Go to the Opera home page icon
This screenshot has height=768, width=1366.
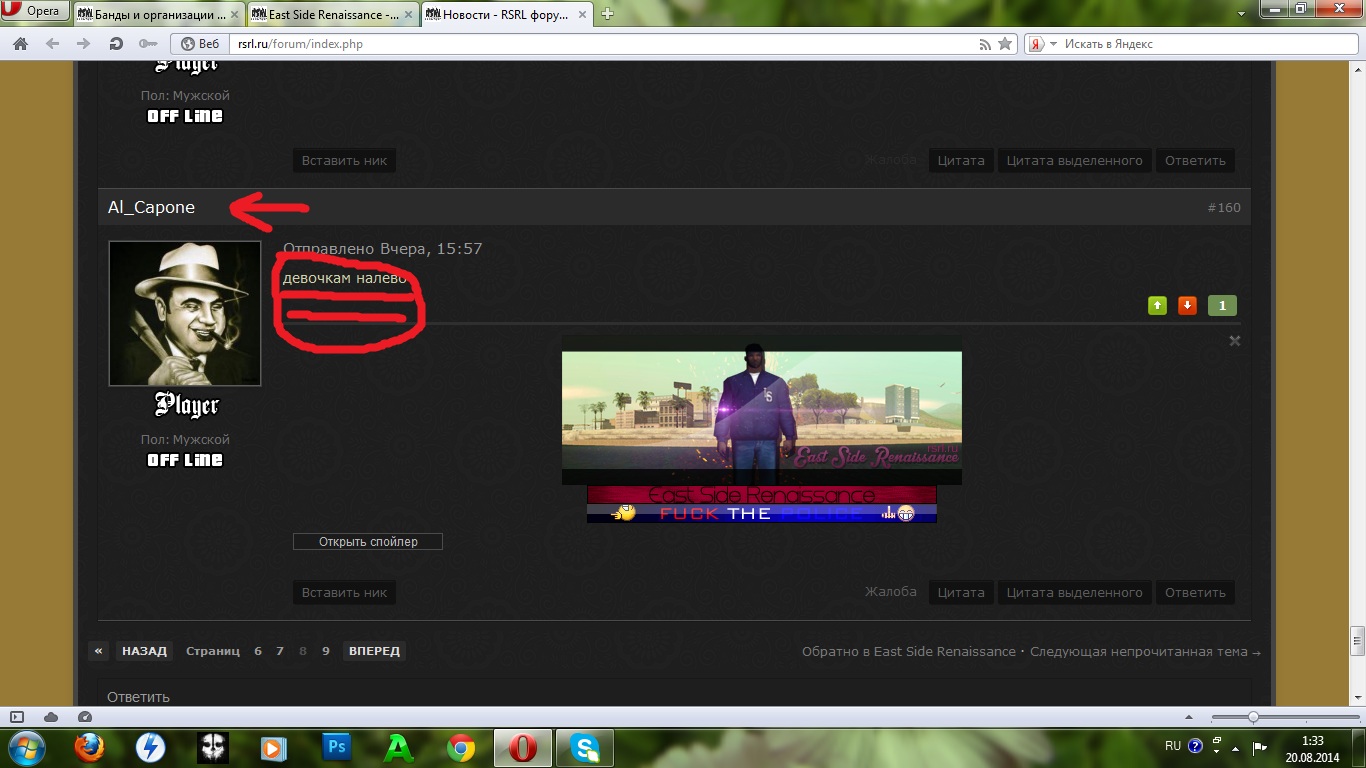[x=20, y=44]
